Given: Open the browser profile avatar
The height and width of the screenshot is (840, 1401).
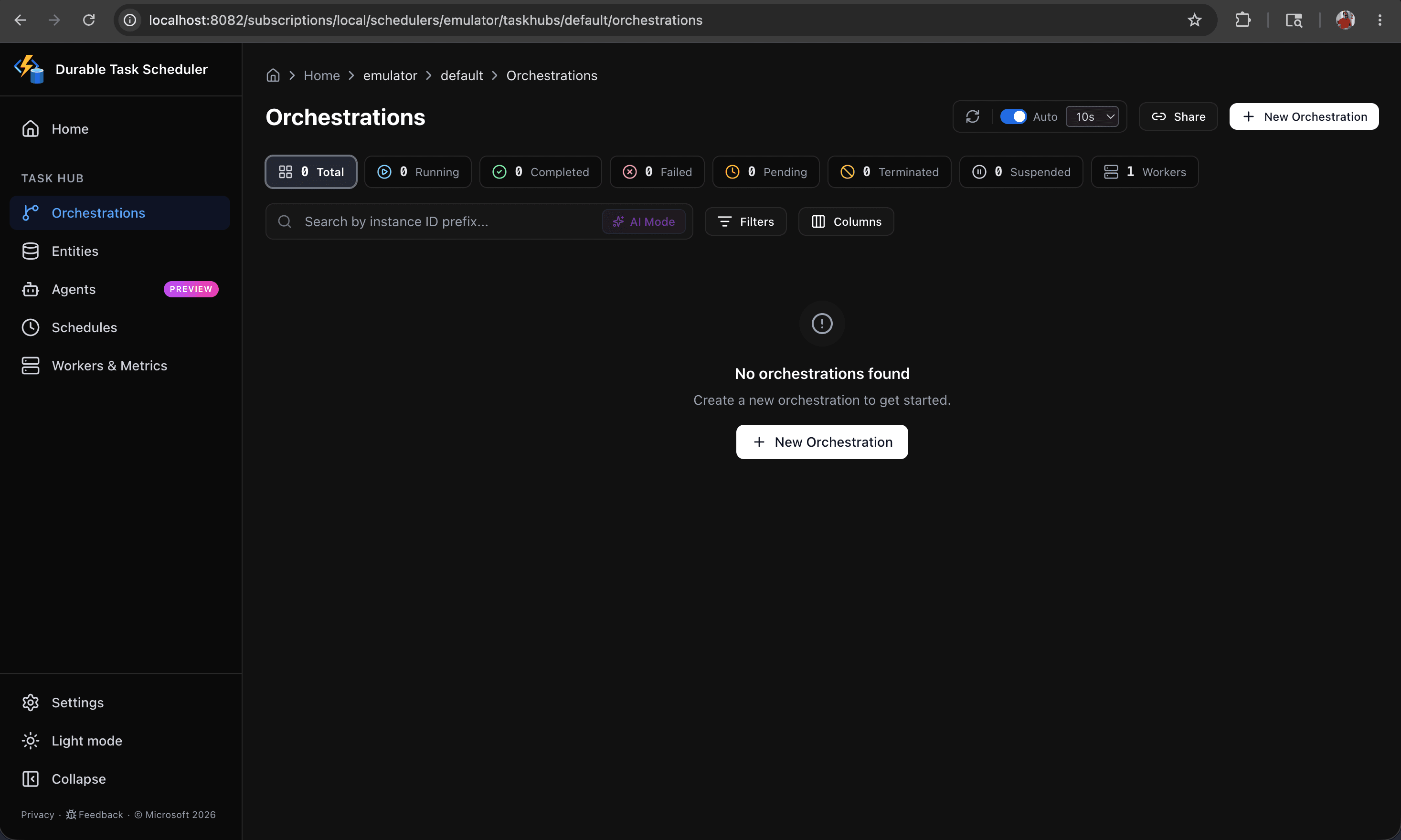Looking at the screenshot, I should click(x=1345, y=21).
